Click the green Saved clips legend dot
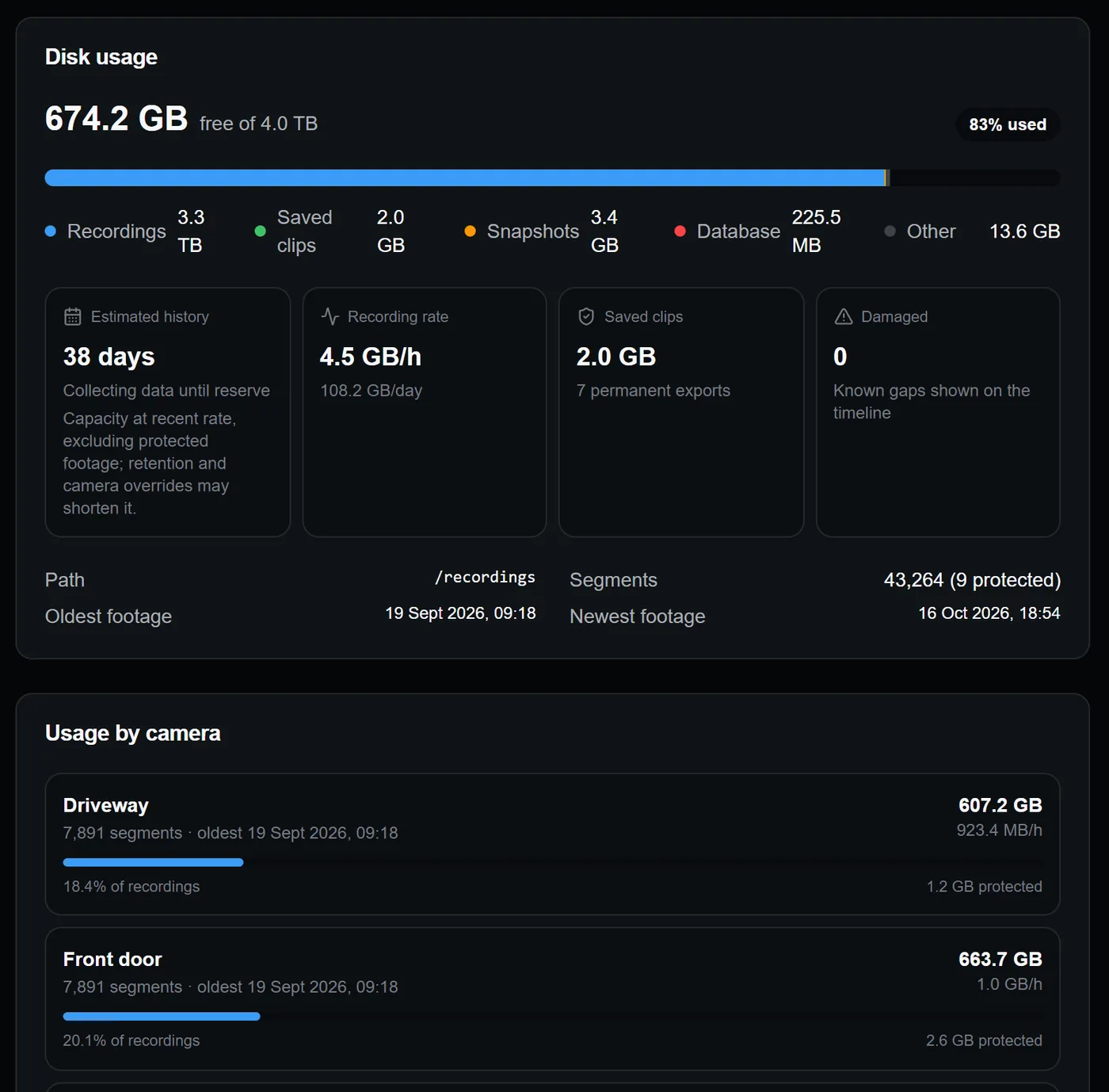1109x1092 pixels. [x=260, y=231]
